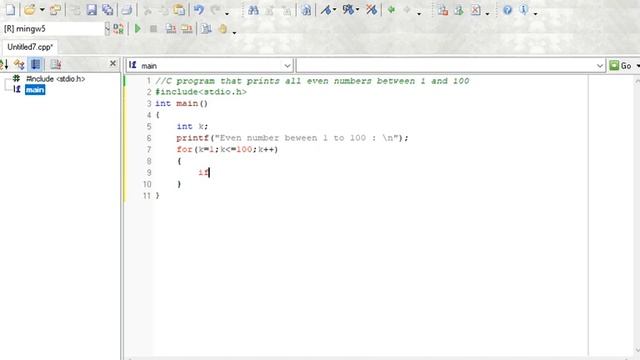Click the Go button
Viewport: 640px width, 360px height.
[621, 66]
